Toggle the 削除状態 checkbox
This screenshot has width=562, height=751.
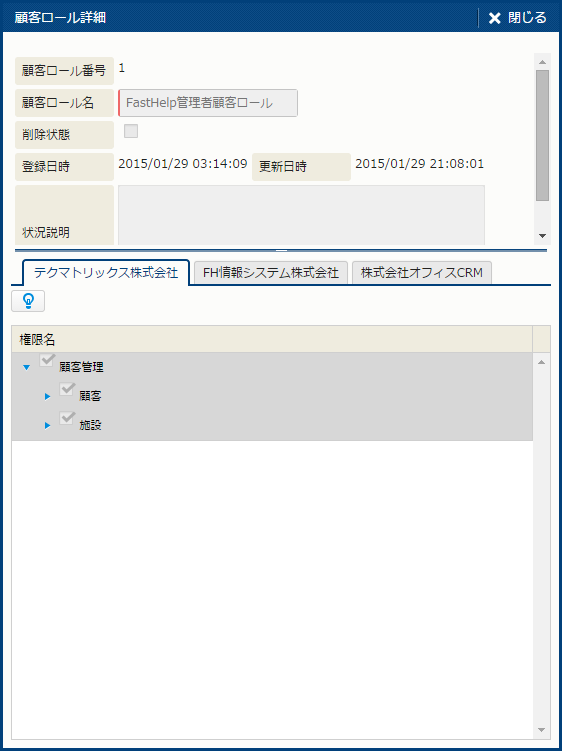pyautogui.click(x=131, y=131)
